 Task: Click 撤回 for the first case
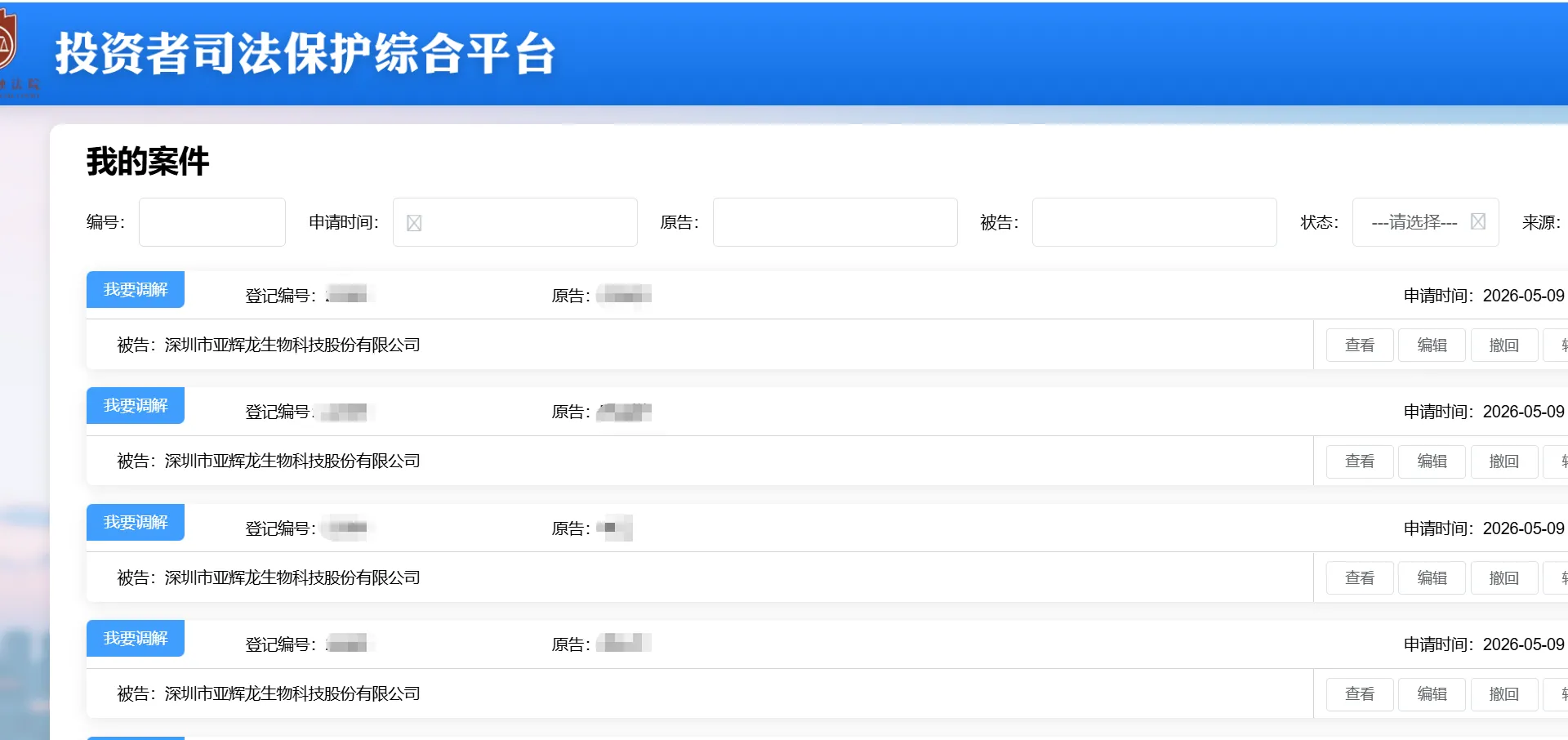pos(1504,345)
